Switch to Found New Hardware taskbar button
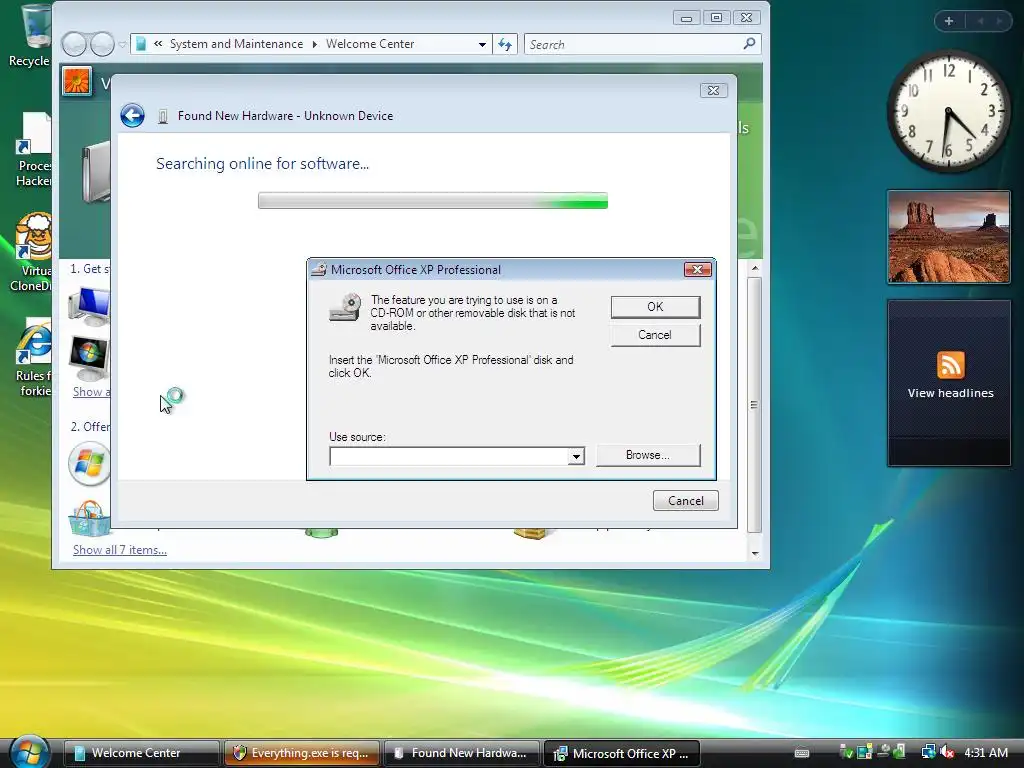The image size is (1024, 768). tap(462, 753)
